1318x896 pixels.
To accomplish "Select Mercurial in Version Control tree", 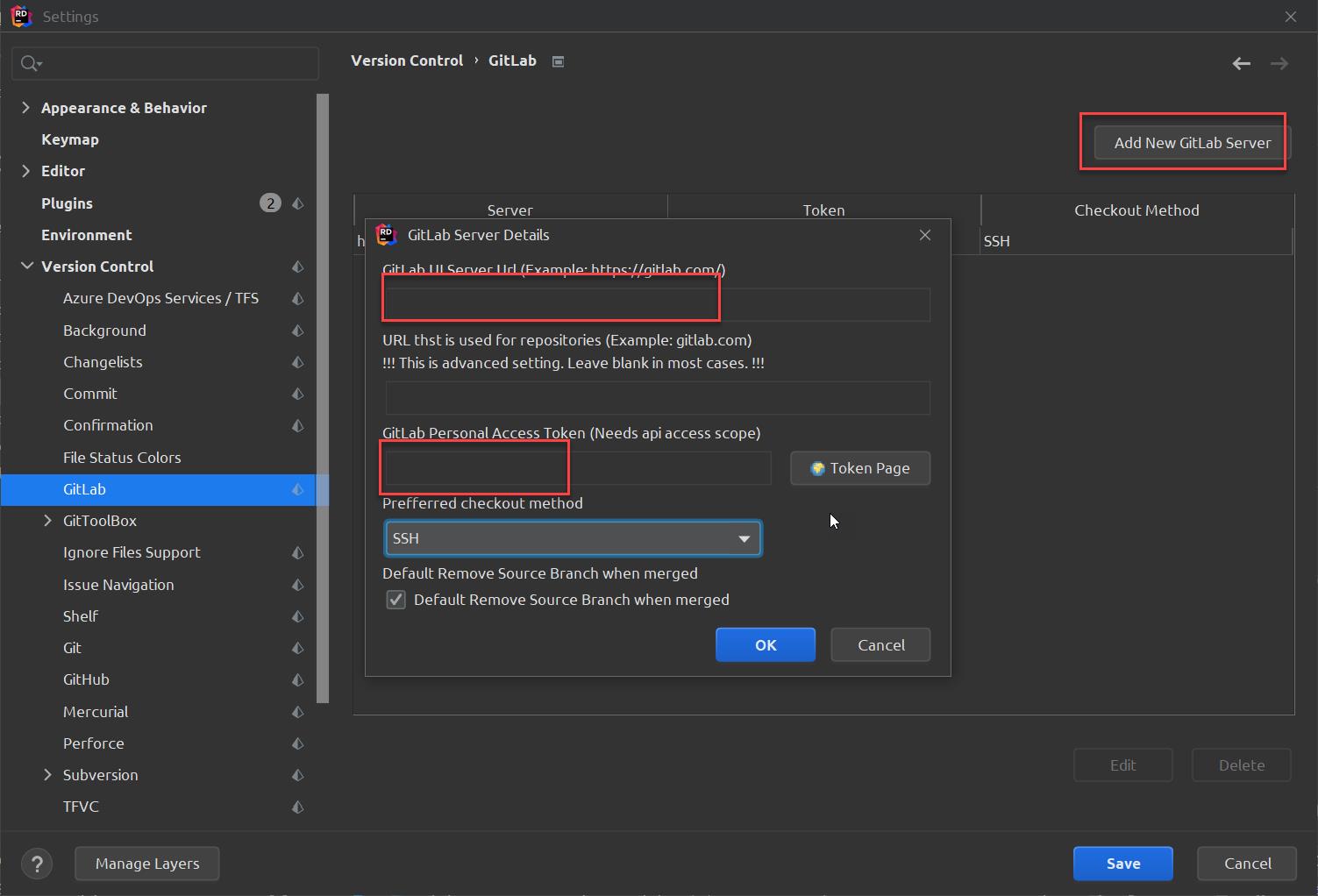I will pos(96,712).
